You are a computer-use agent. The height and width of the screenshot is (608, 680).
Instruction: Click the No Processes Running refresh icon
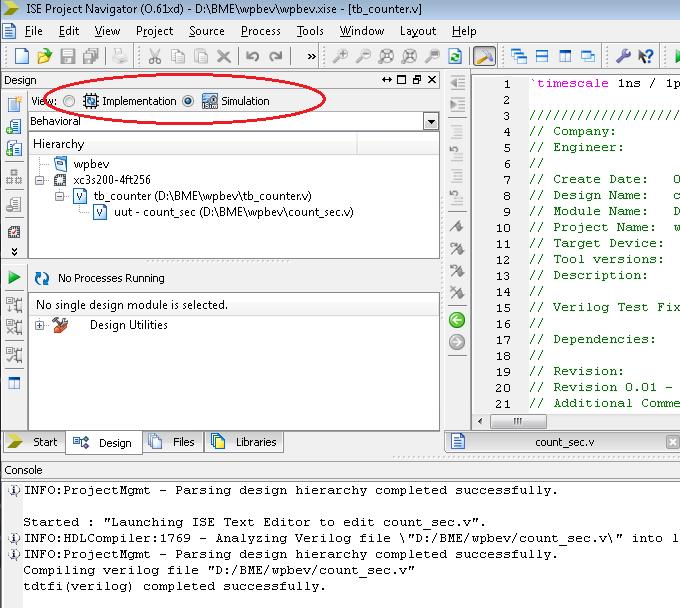click(42, 278)
